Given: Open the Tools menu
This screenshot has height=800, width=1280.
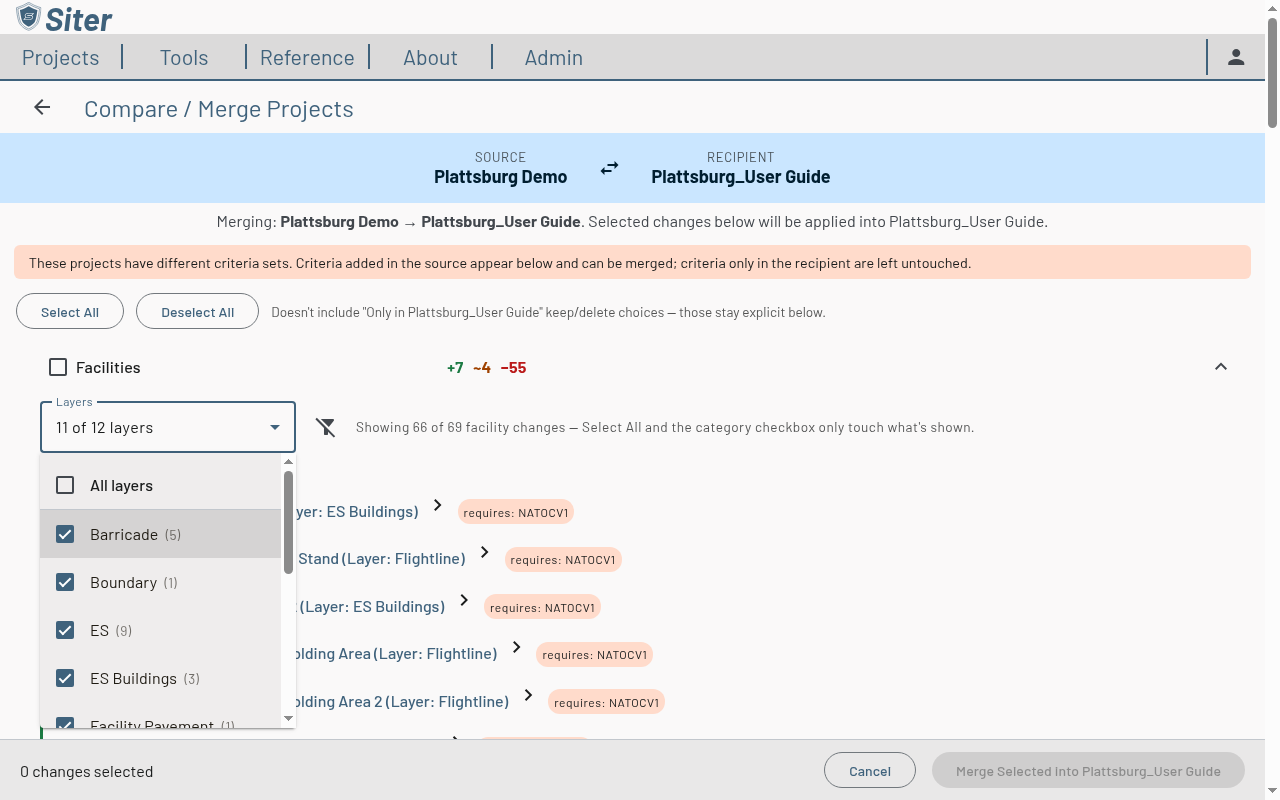Looking at the screenshot, I should click(x=184, y=57).
